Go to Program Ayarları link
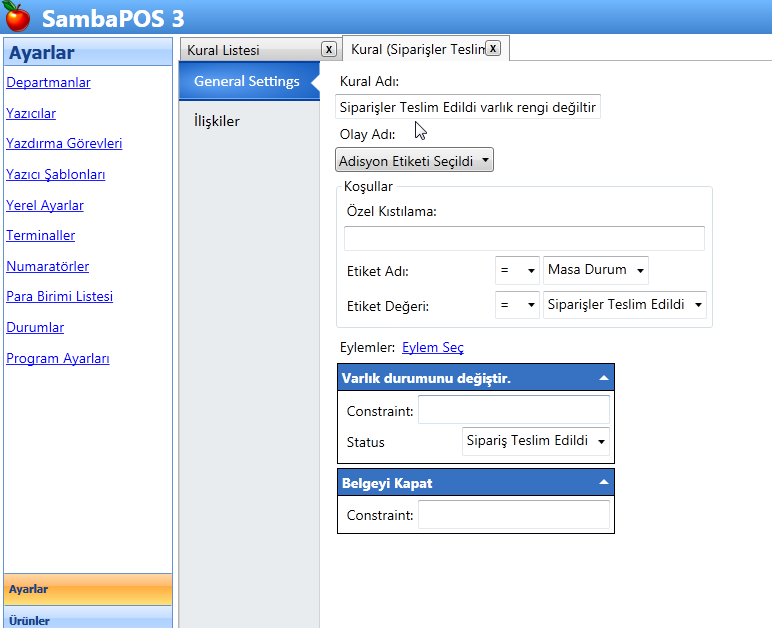 [x=57, y=359]
